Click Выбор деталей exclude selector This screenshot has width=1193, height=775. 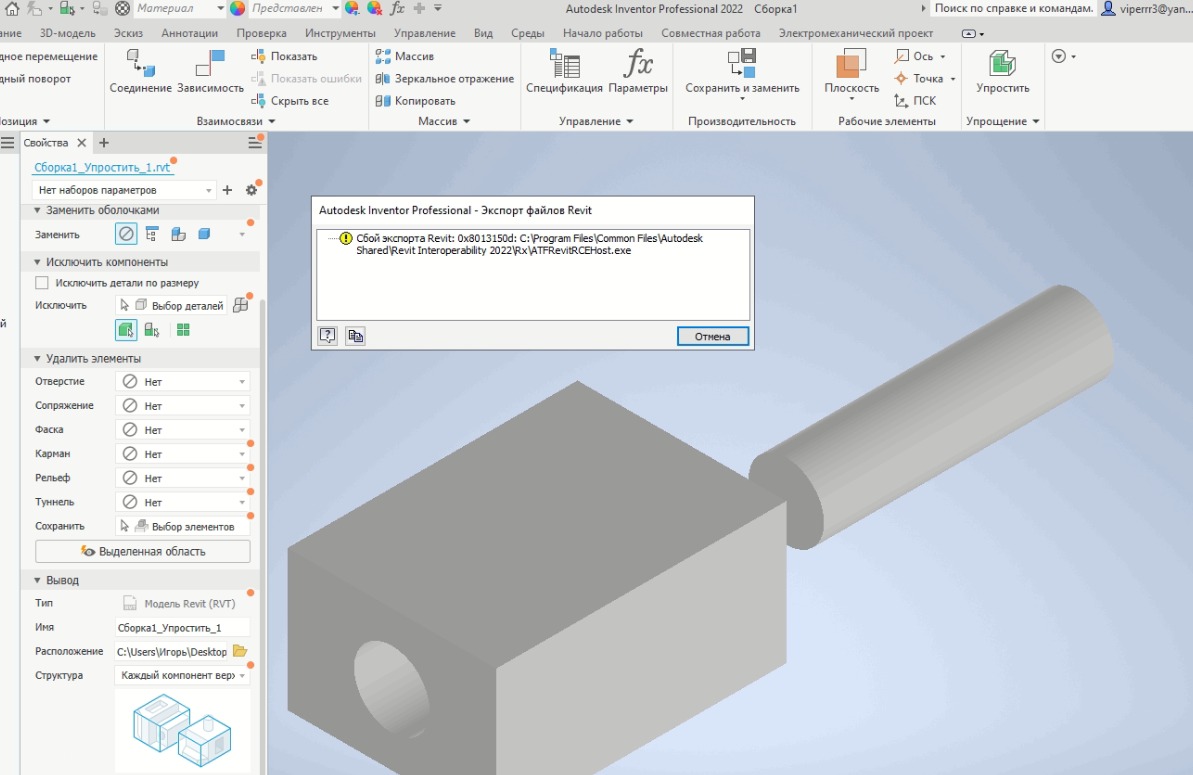point(171,306)
